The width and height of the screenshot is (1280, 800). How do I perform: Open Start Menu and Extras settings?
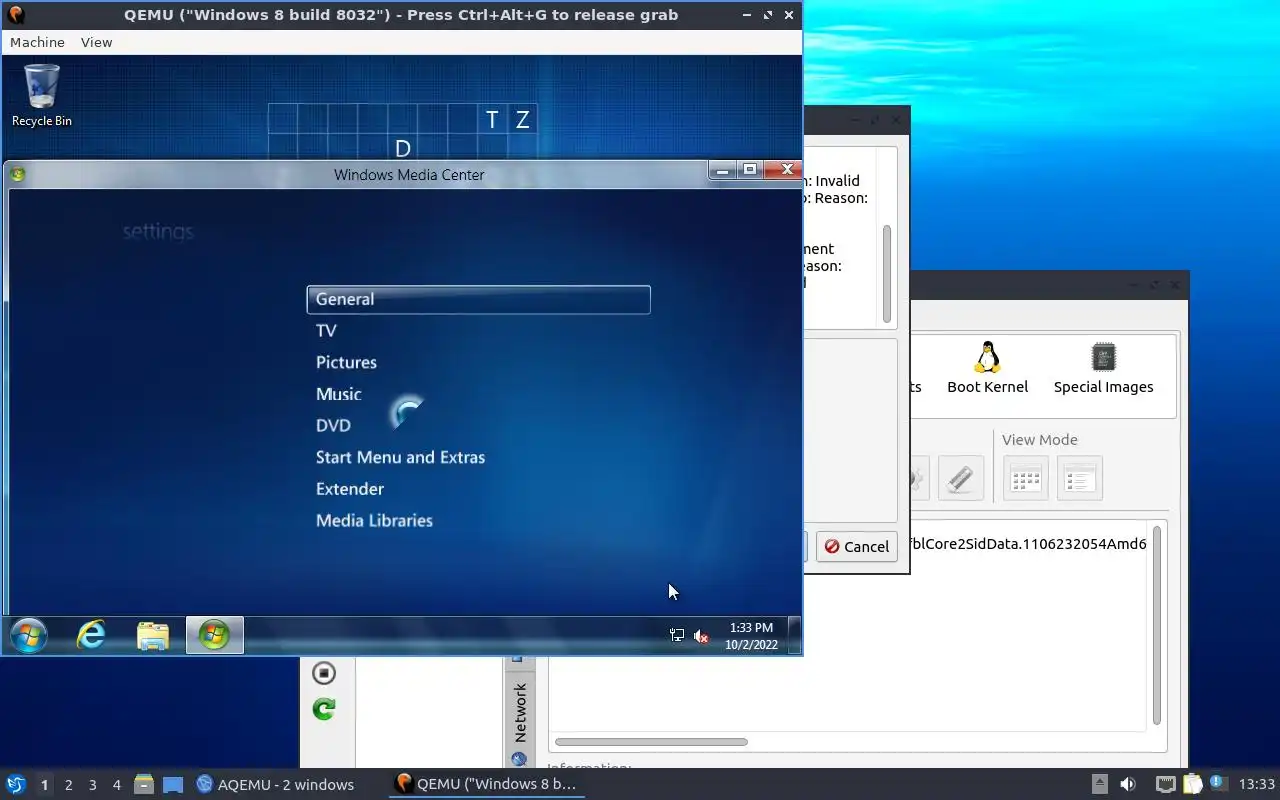[400, 457]
